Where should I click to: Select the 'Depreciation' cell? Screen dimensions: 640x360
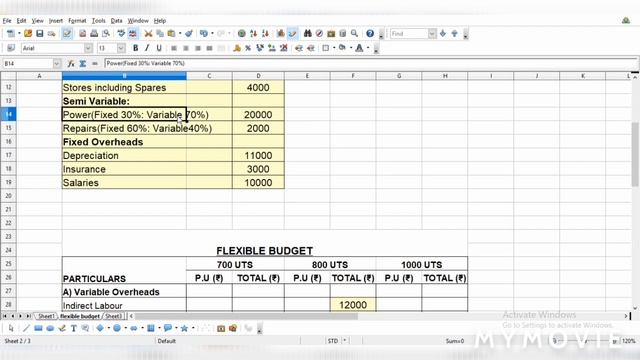[124, 156]
